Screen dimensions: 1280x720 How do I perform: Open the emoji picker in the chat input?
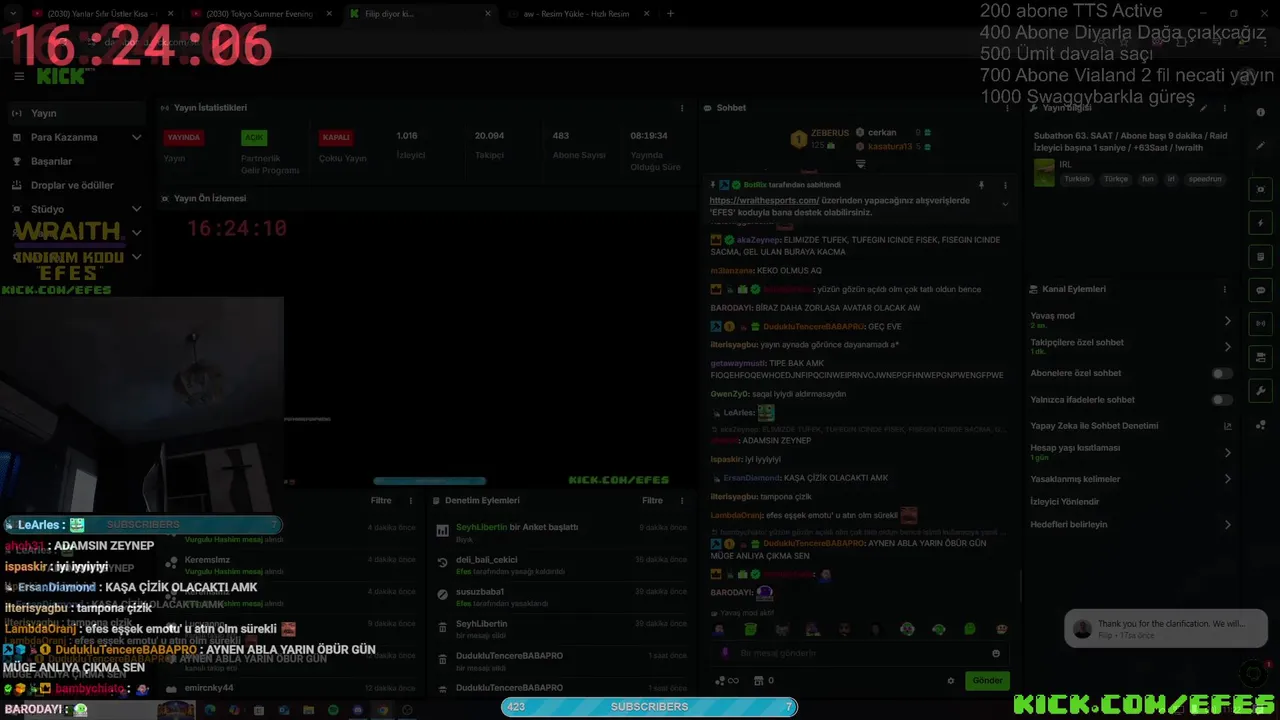point(996,653)
